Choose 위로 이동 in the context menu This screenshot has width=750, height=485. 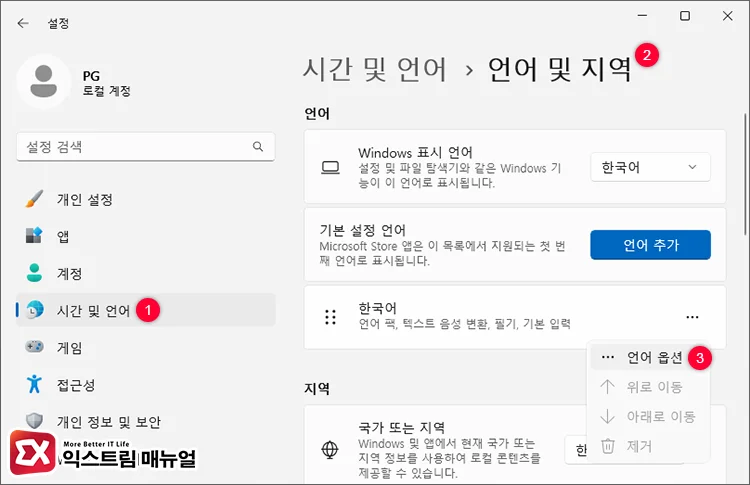click(x=649, y=386)
